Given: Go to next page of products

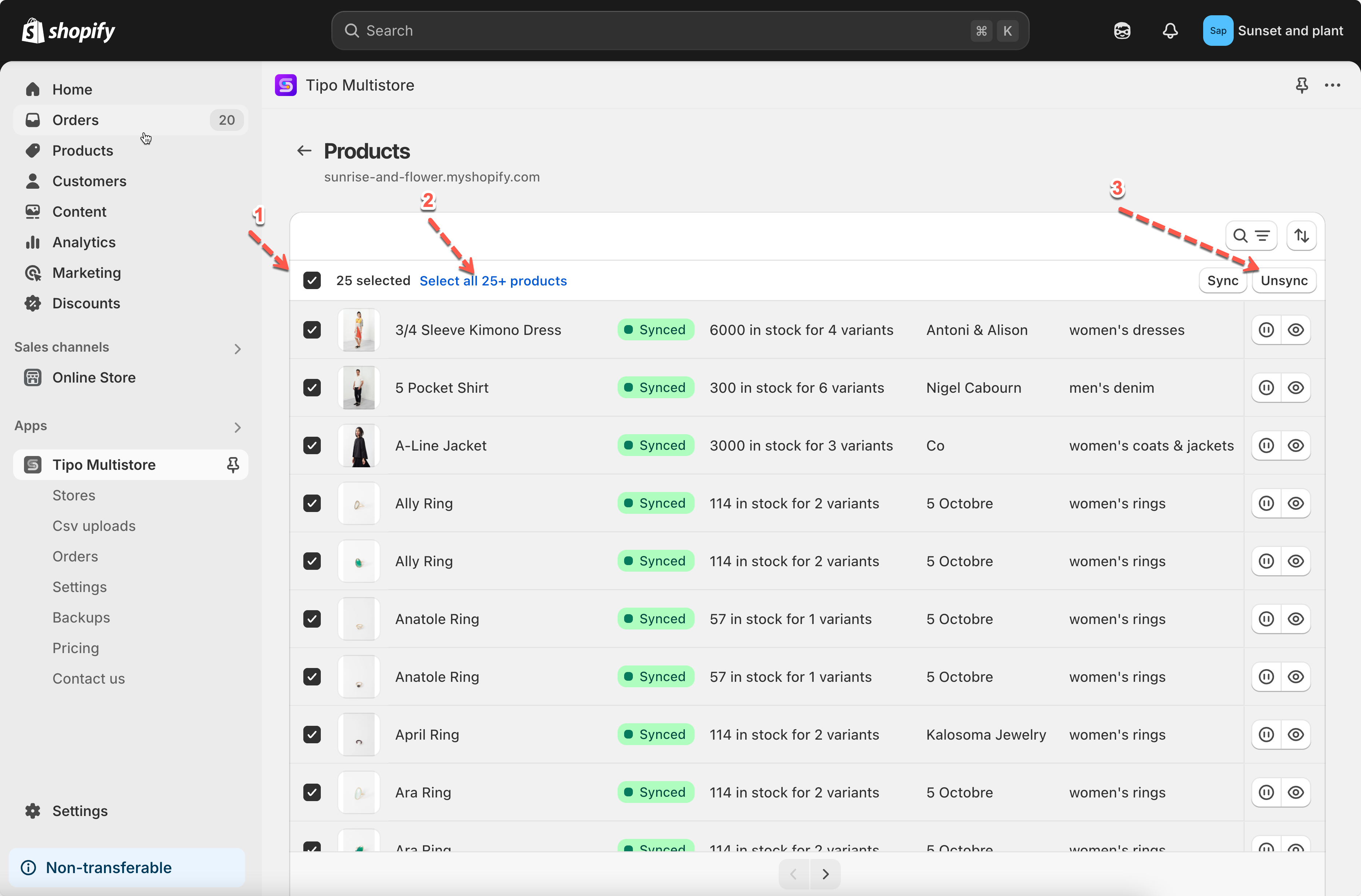Looking at the screenshot, I should coord(825,874).
